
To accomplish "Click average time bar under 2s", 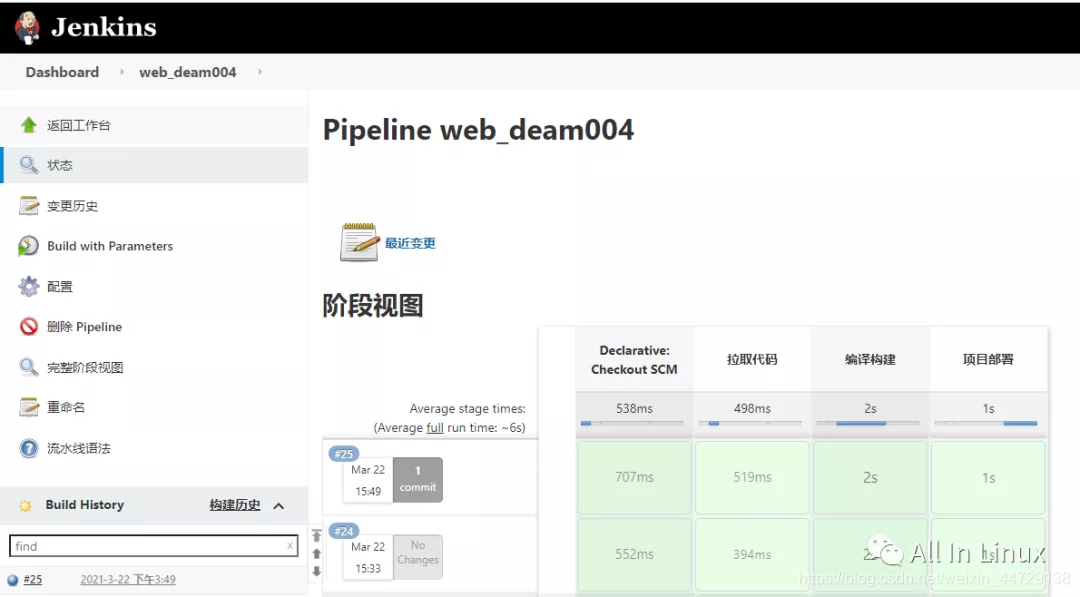I will coord(868,423).
